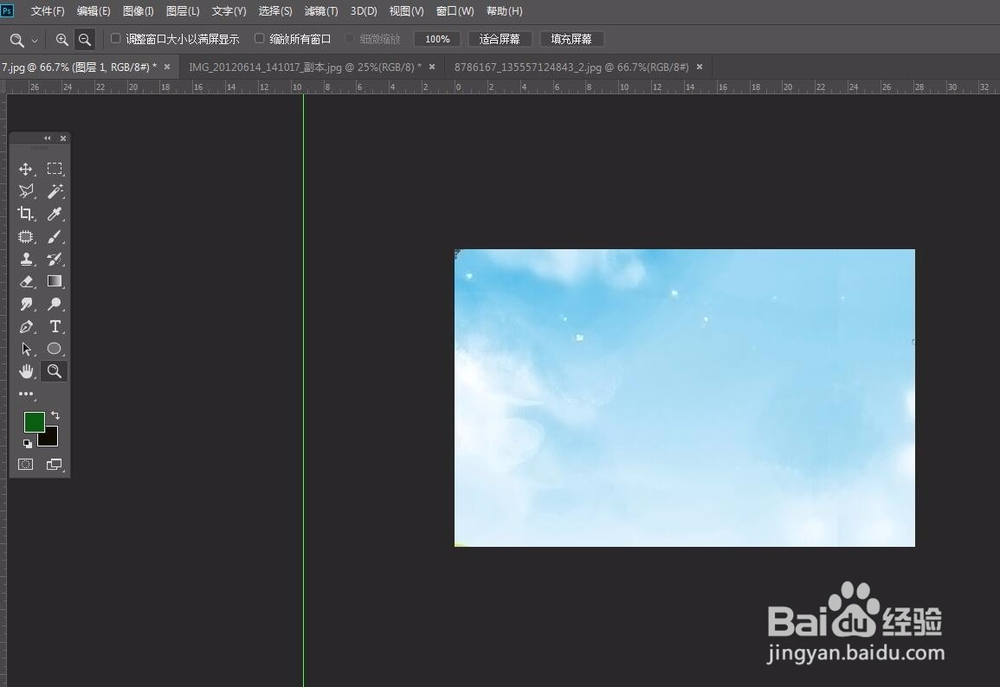Screen dimensions: 1000x687
Task: Open the 选择(S) menu
Action: coord(275,11)
